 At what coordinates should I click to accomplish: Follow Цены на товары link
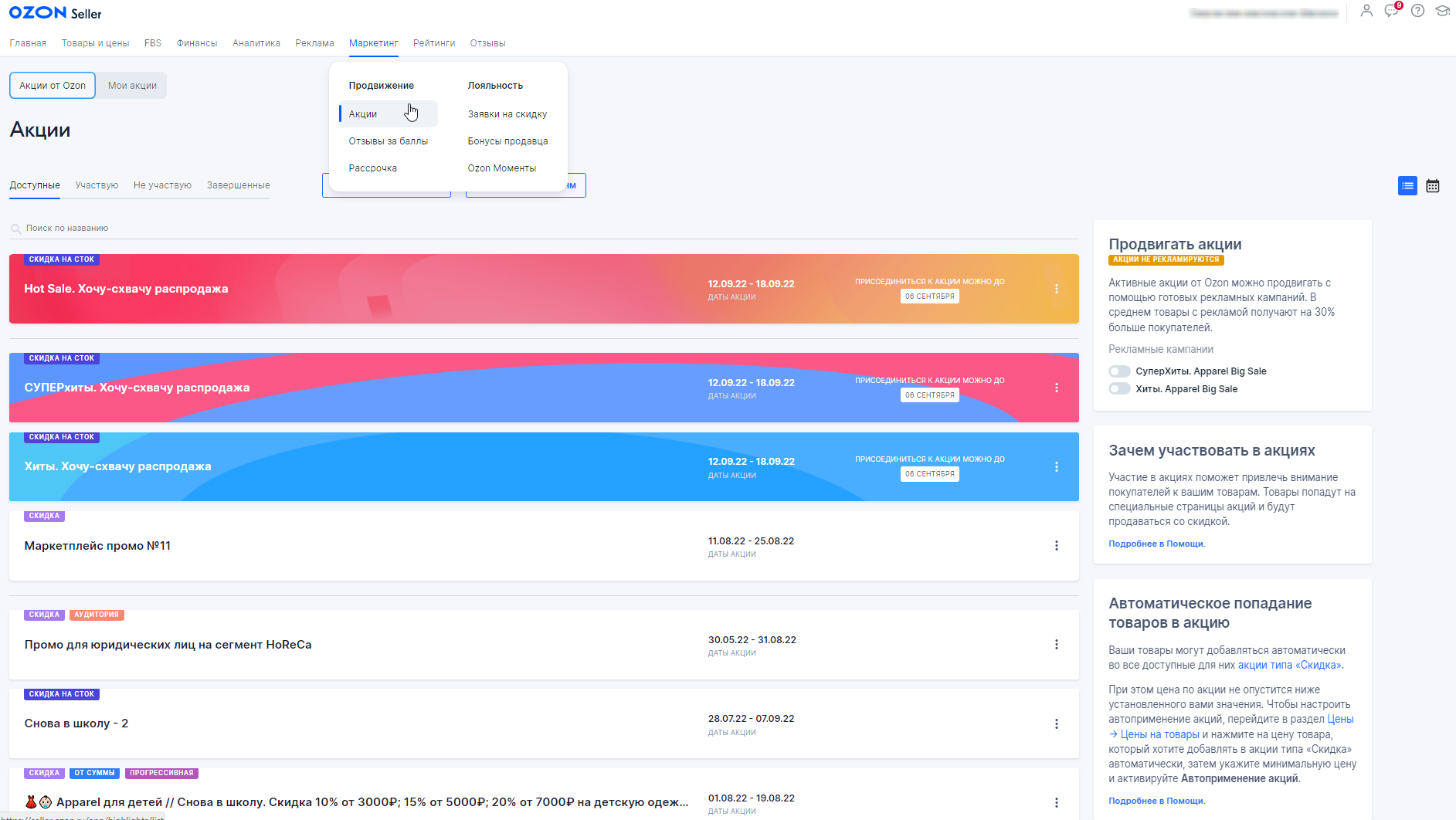(1160, 735)
